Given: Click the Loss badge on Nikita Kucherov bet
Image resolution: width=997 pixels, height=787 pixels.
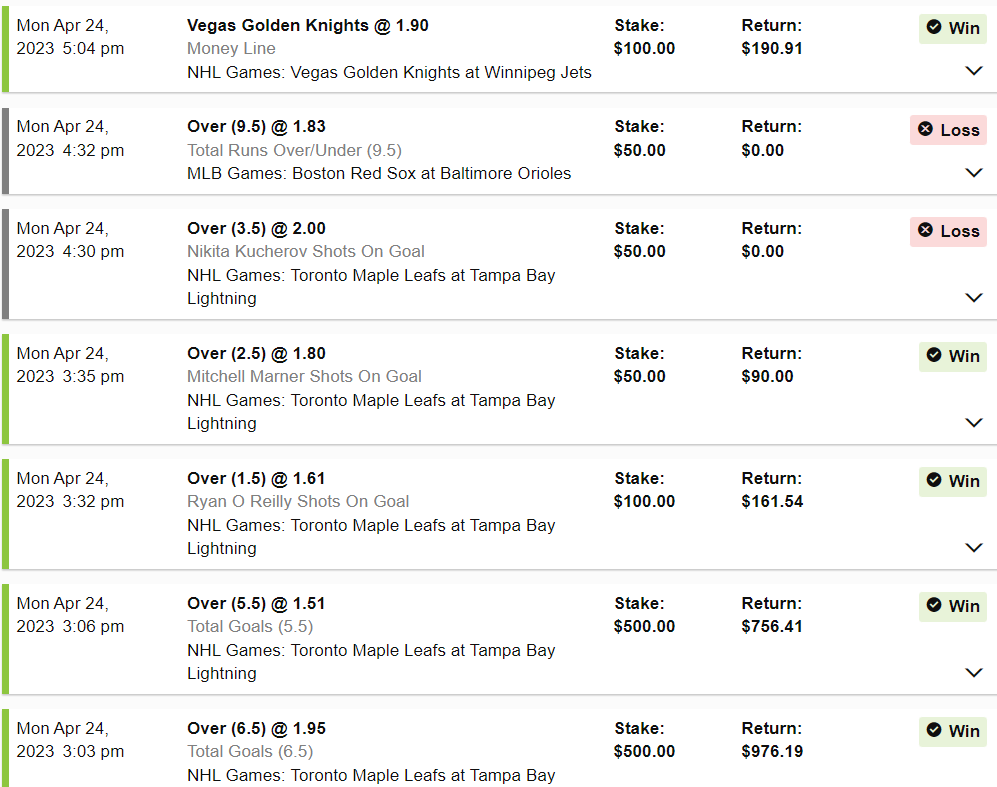Looking at the screenshot, I should (x=948, y=231).
